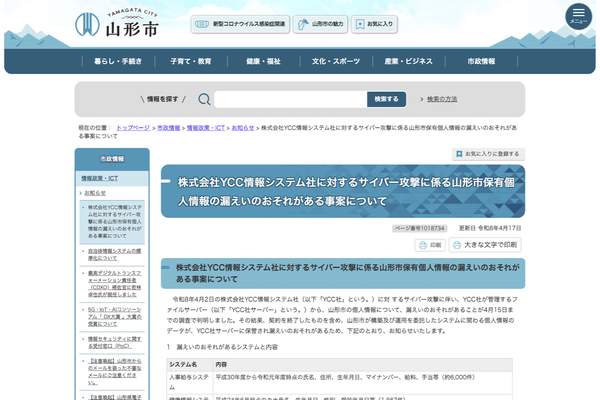The image size is (600, 400).
Task: Open 文化・スポーツ navigation menu
Action: click(x=336, y=61)
